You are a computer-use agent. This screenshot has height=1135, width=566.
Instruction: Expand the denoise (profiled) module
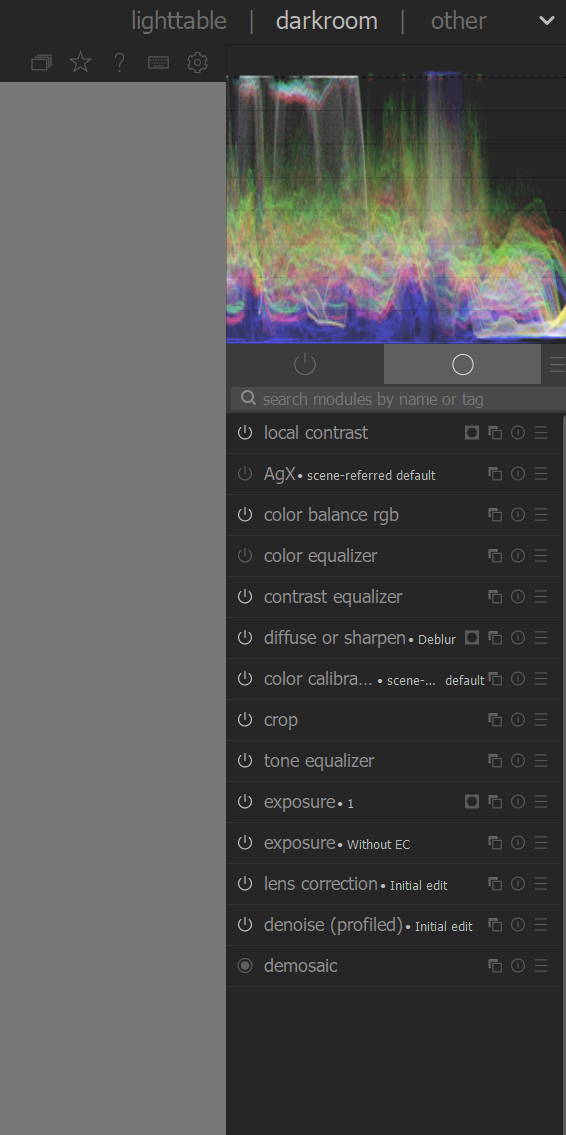click(394, 924)
